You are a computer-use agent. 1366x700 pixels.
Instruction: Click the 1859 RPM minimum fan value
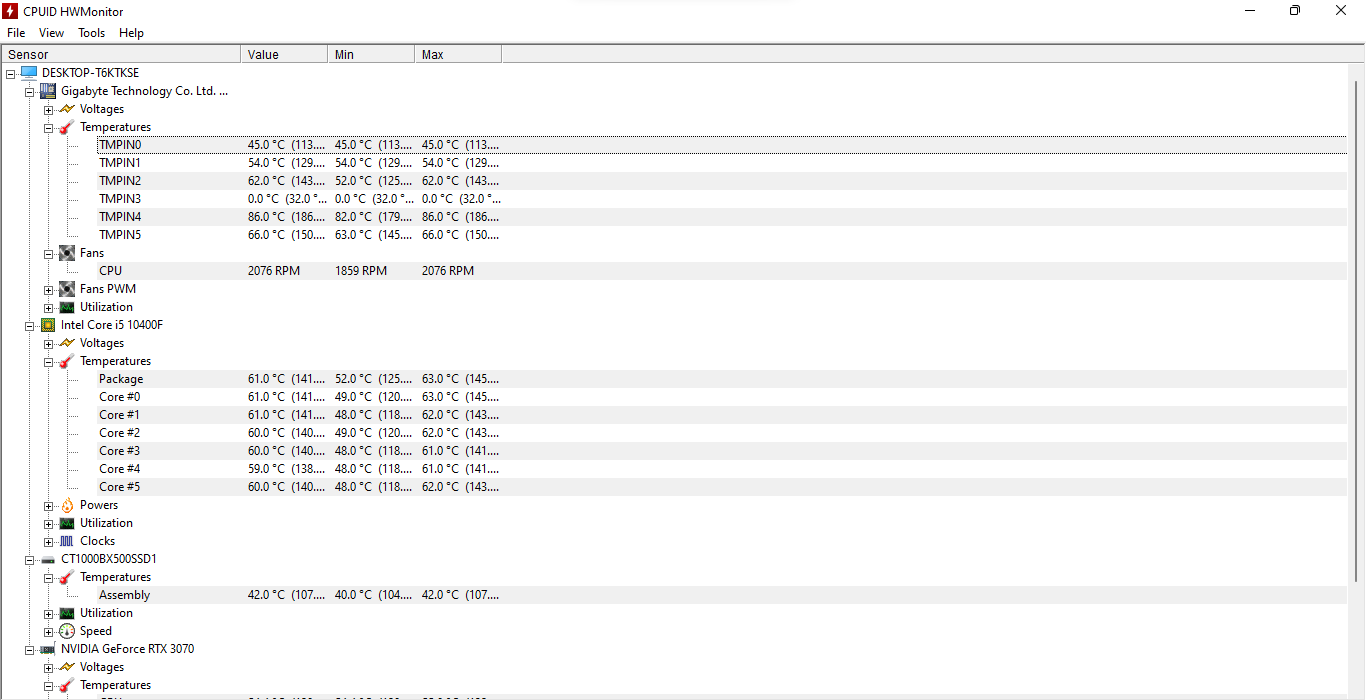(361, 271)
